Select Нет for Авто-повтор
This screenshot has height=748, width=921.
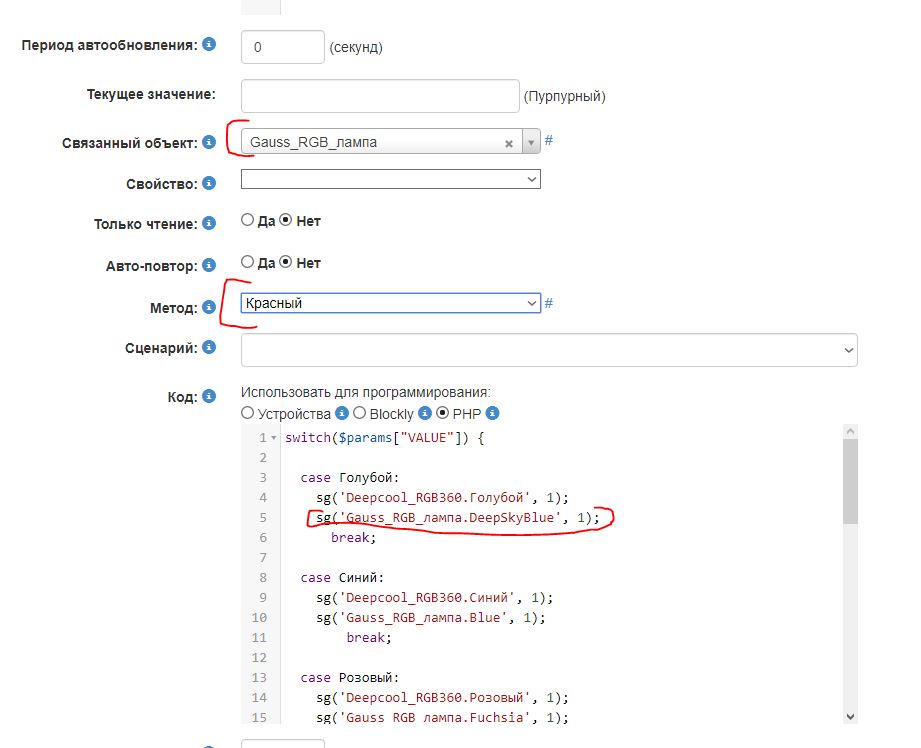pos(285,261)
